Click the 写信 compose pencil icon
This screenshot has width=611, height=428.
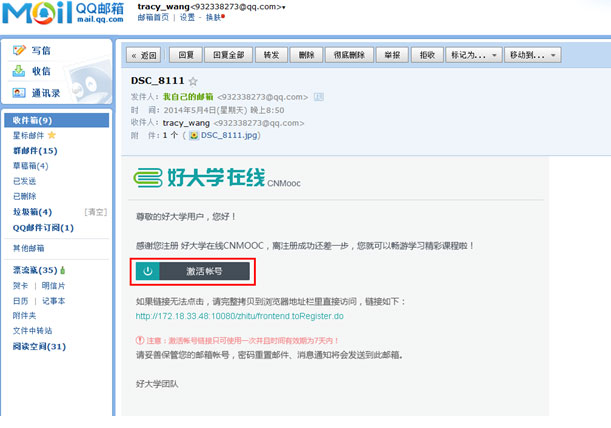click(x=19, y=50)
